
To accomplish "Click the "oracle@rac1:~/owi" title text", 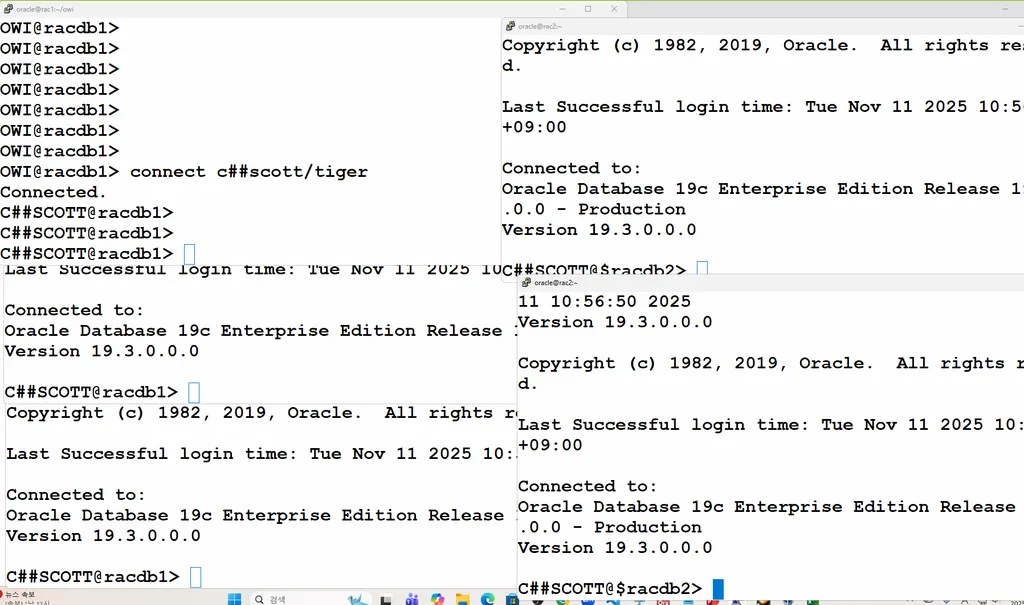I will (45, 10).
